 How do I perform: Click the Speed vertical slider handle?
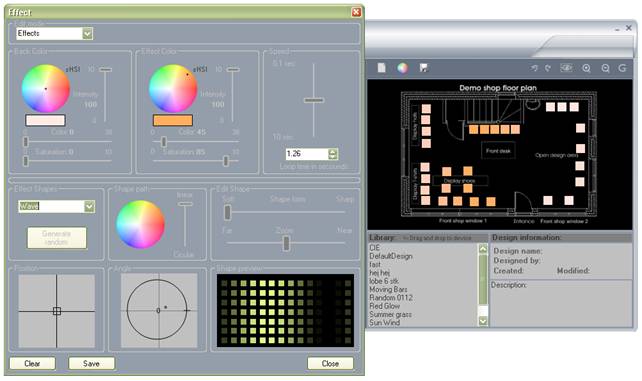[x=314, y=100]
